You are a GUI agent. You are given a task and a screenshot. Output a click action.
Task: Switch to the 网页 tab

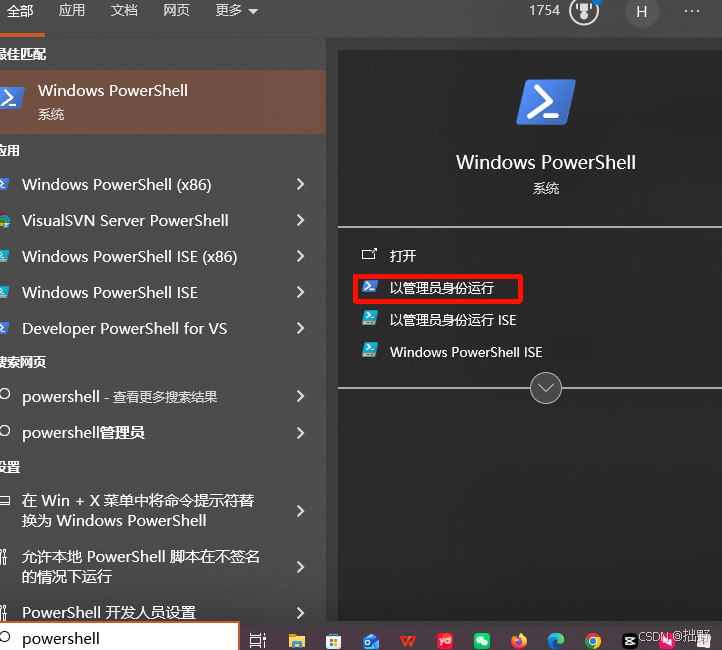[x=176, y=10]
